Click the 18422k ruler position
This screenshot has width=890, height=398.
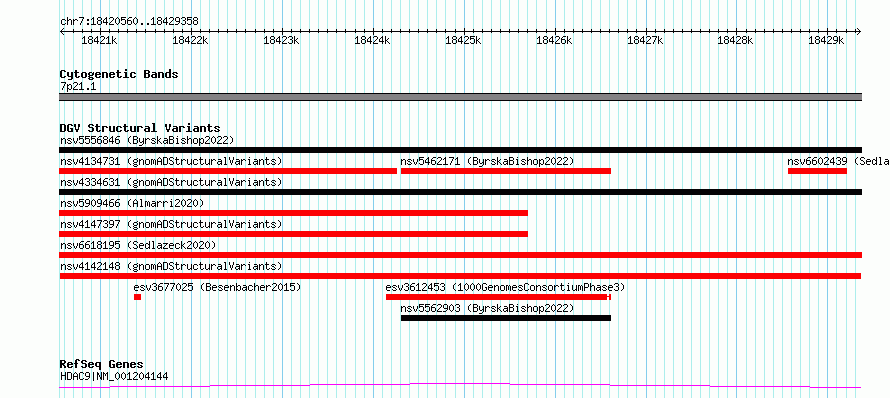190,40
